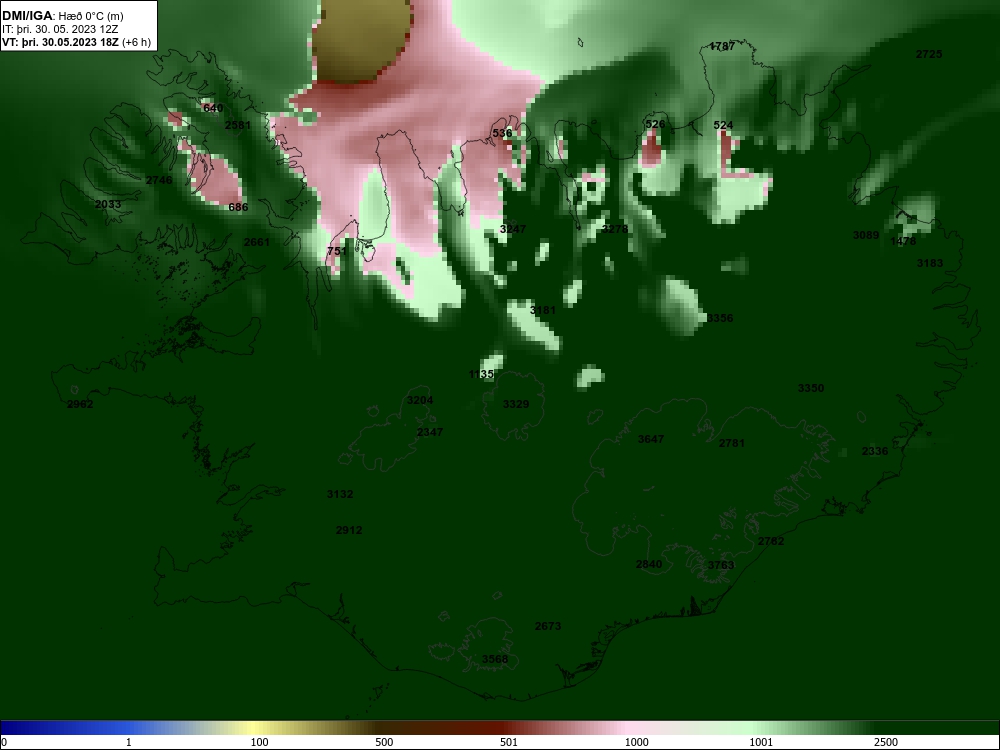Click the 3204 glacier value
The height and width of the screenshot is (750, 1000).
click(420, 401)
